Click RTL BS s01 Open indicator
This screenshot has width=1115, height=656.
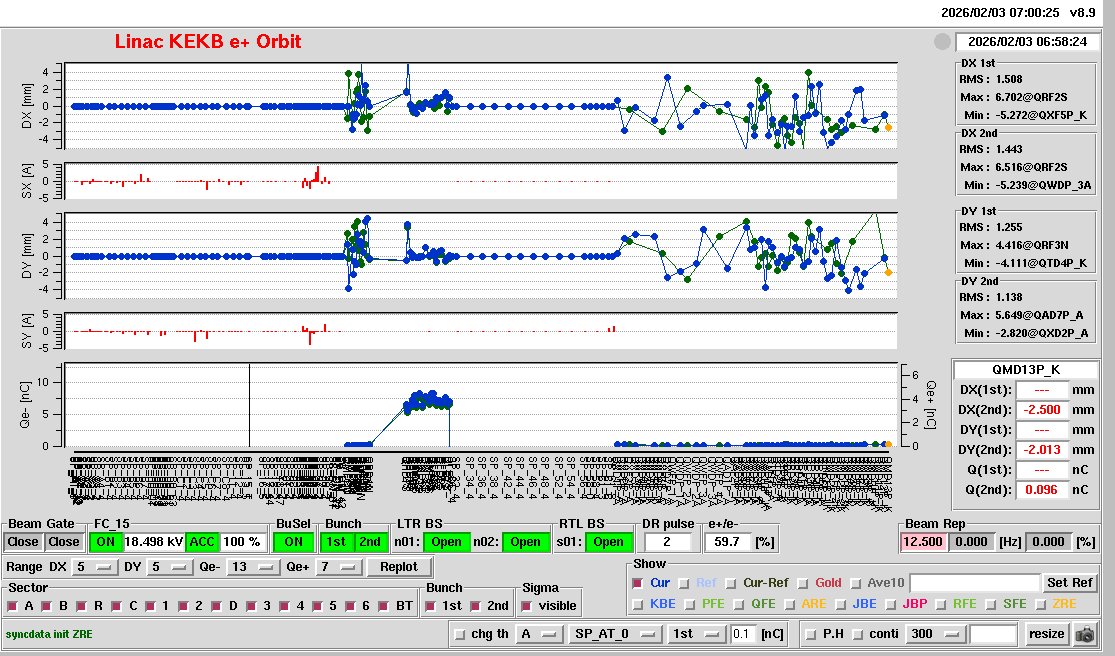pyautogui.click(x=609, y=542)
